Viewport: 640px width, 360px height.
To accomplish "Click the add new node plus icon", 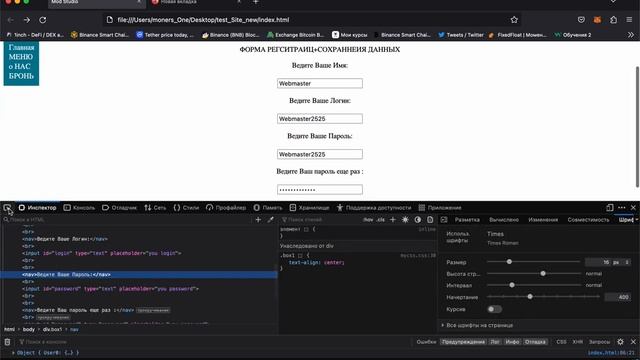I will pyautogui.click(x=258, y=220).
